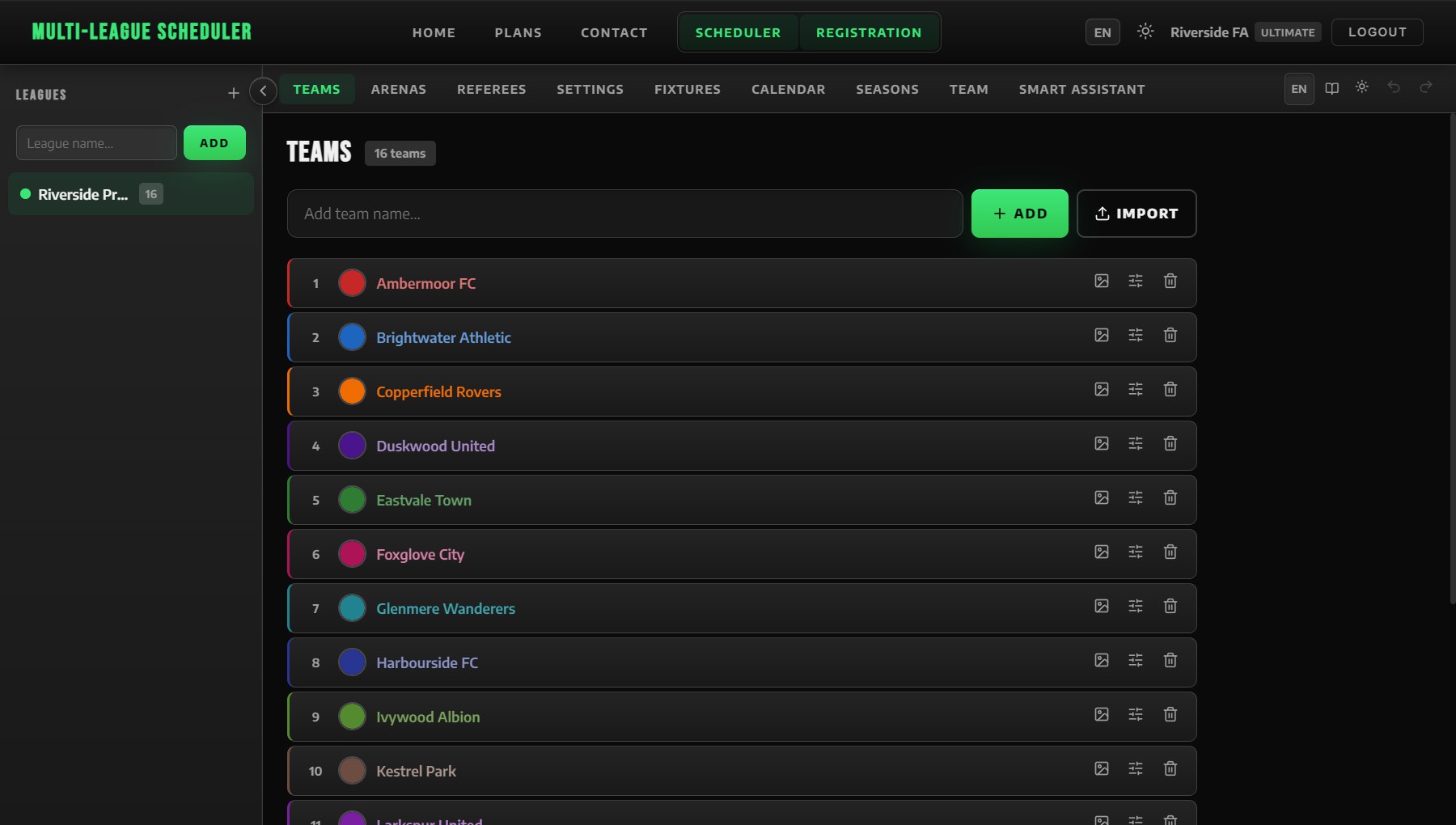The width and height of the screenshot is (1456, 825).
Task: Open the Arenas tab
Action: pyautogui.click(x=399, y=89)
